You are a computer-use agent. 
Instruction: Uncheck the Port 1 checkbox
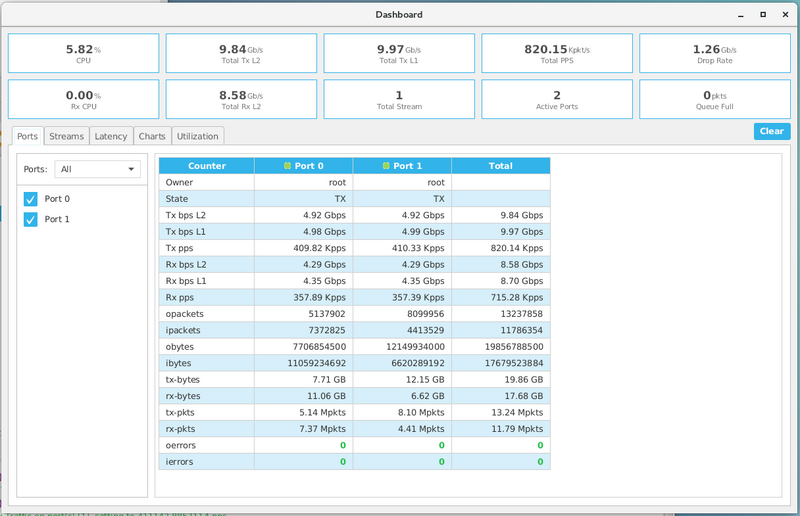point(30,219)
